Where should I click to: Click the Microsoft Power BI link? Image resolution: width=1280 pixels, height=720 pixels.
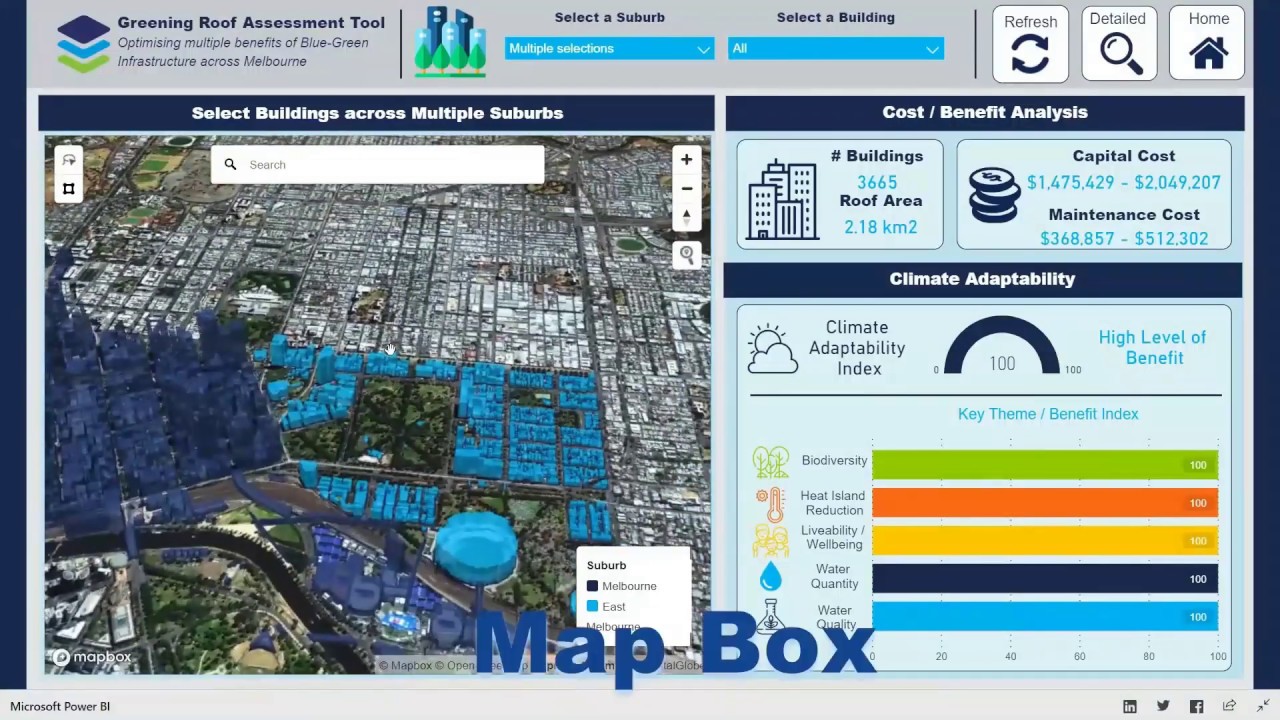[x=60, y=706]
